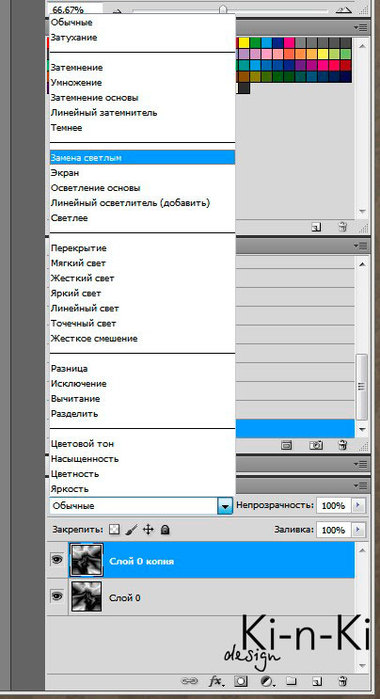Create a new layer with bottom icon
This screenshot has width=380, height=699.
coord(317,681)
